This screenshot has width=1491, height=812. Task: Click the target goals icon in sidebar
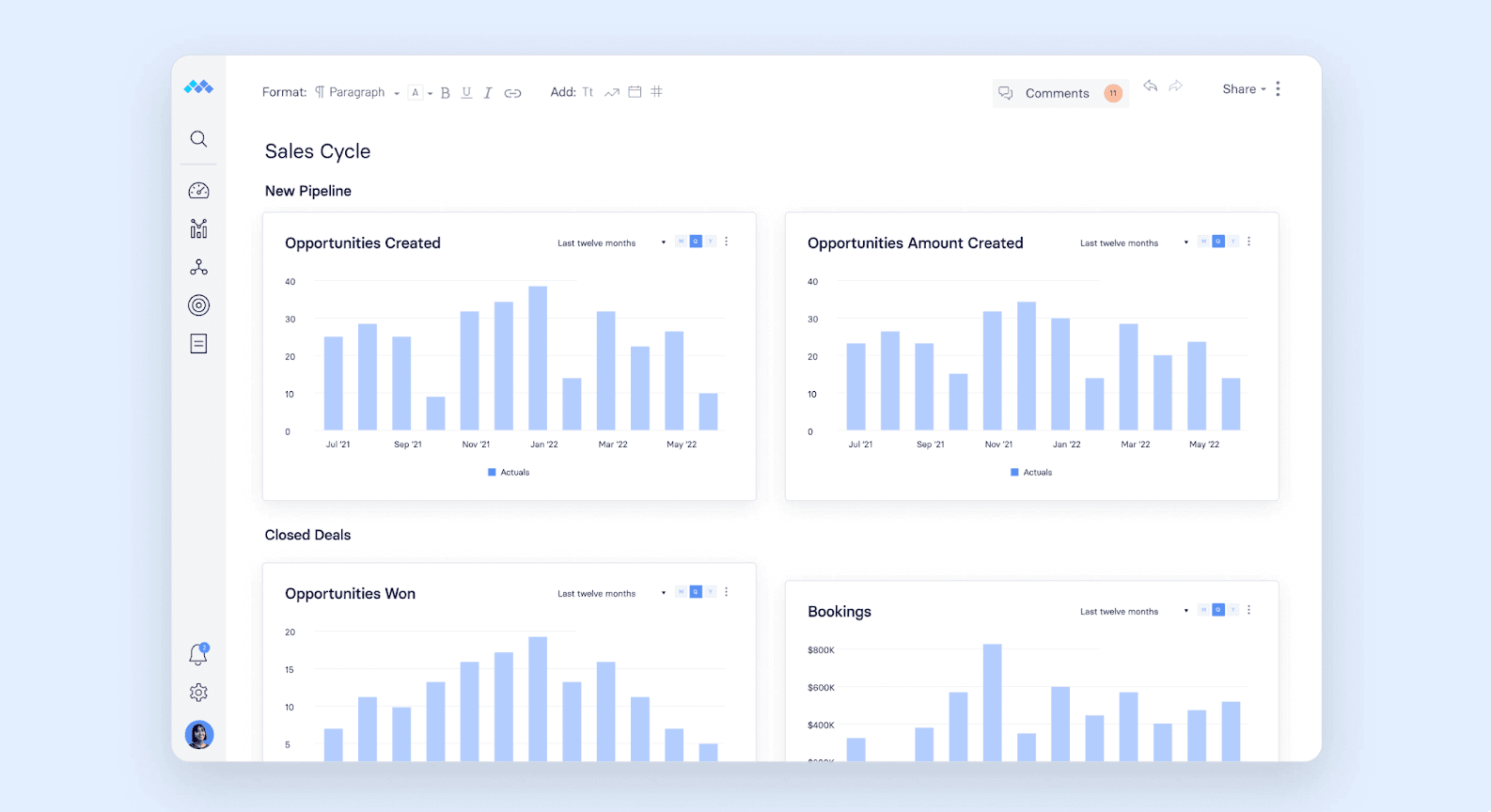(198, 305)
